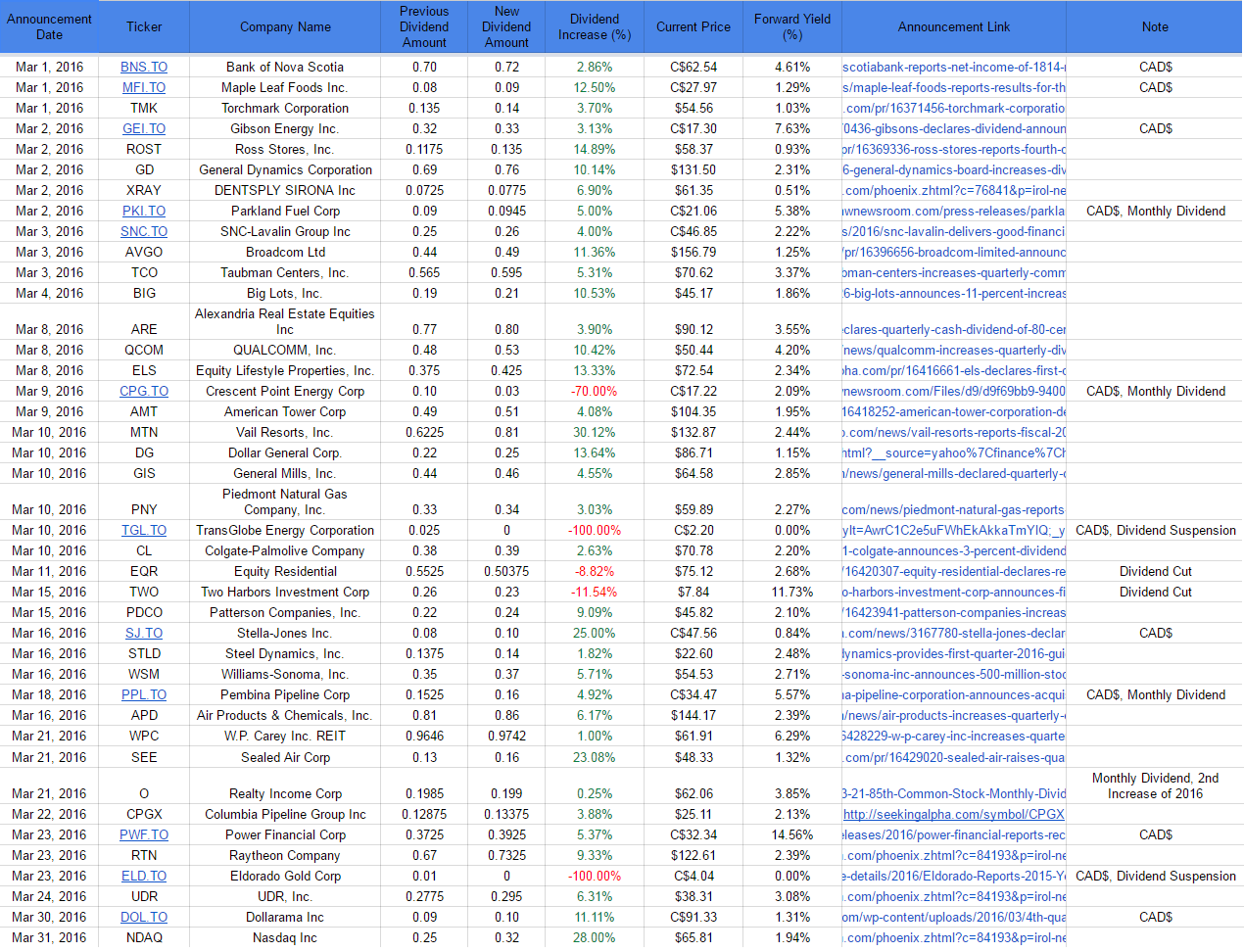Screen dimensions: 1244x952
Task: Open the TGL.TO ticker link
Action: point(144,530)
